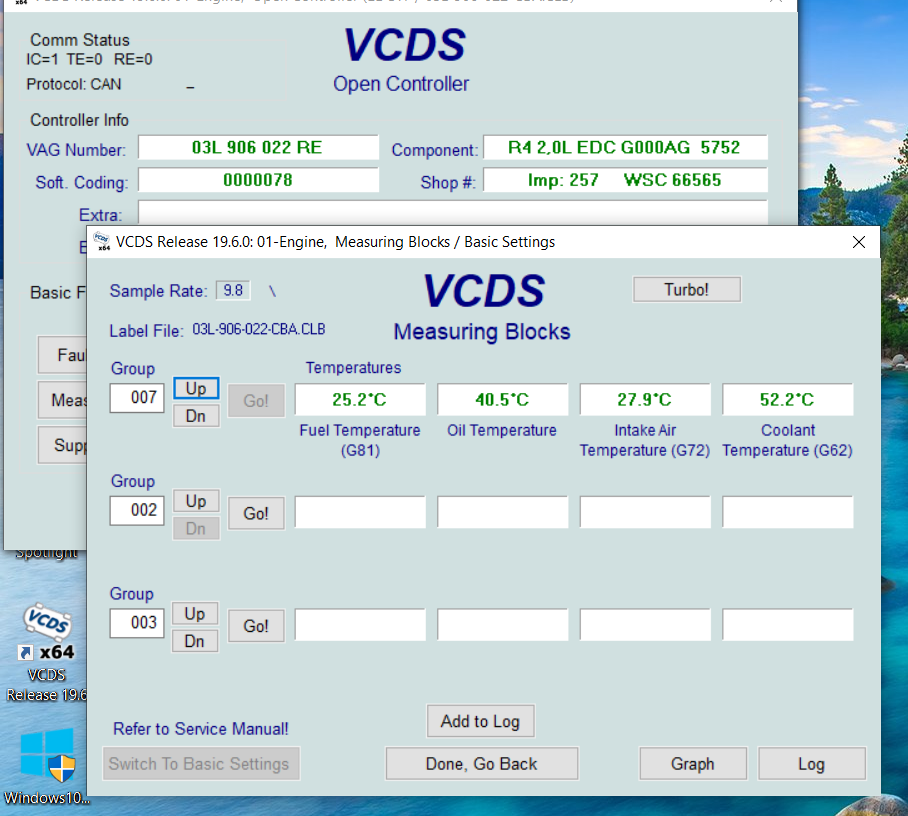Click VAG Number field 03L 906 022 RE
Image resolution: width=908 pixels, height=816 pixels.
click(258, 148)
